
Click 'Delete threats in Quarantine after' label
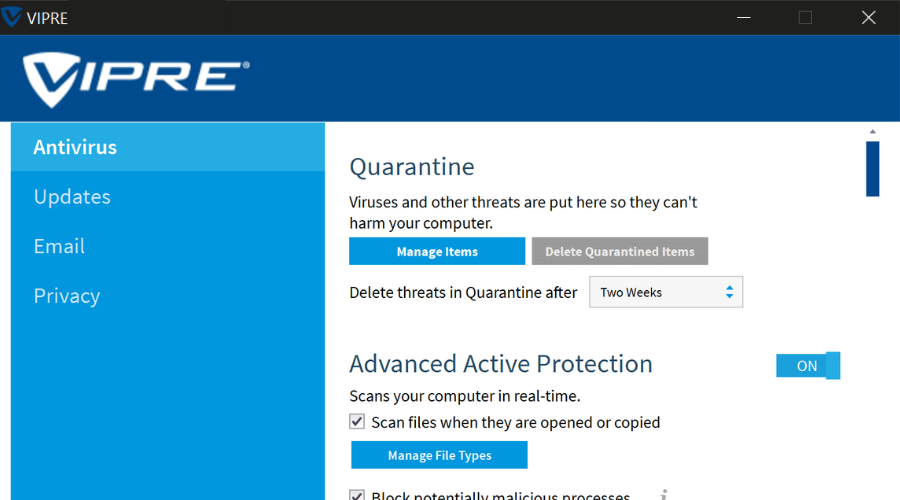(463, 293)
